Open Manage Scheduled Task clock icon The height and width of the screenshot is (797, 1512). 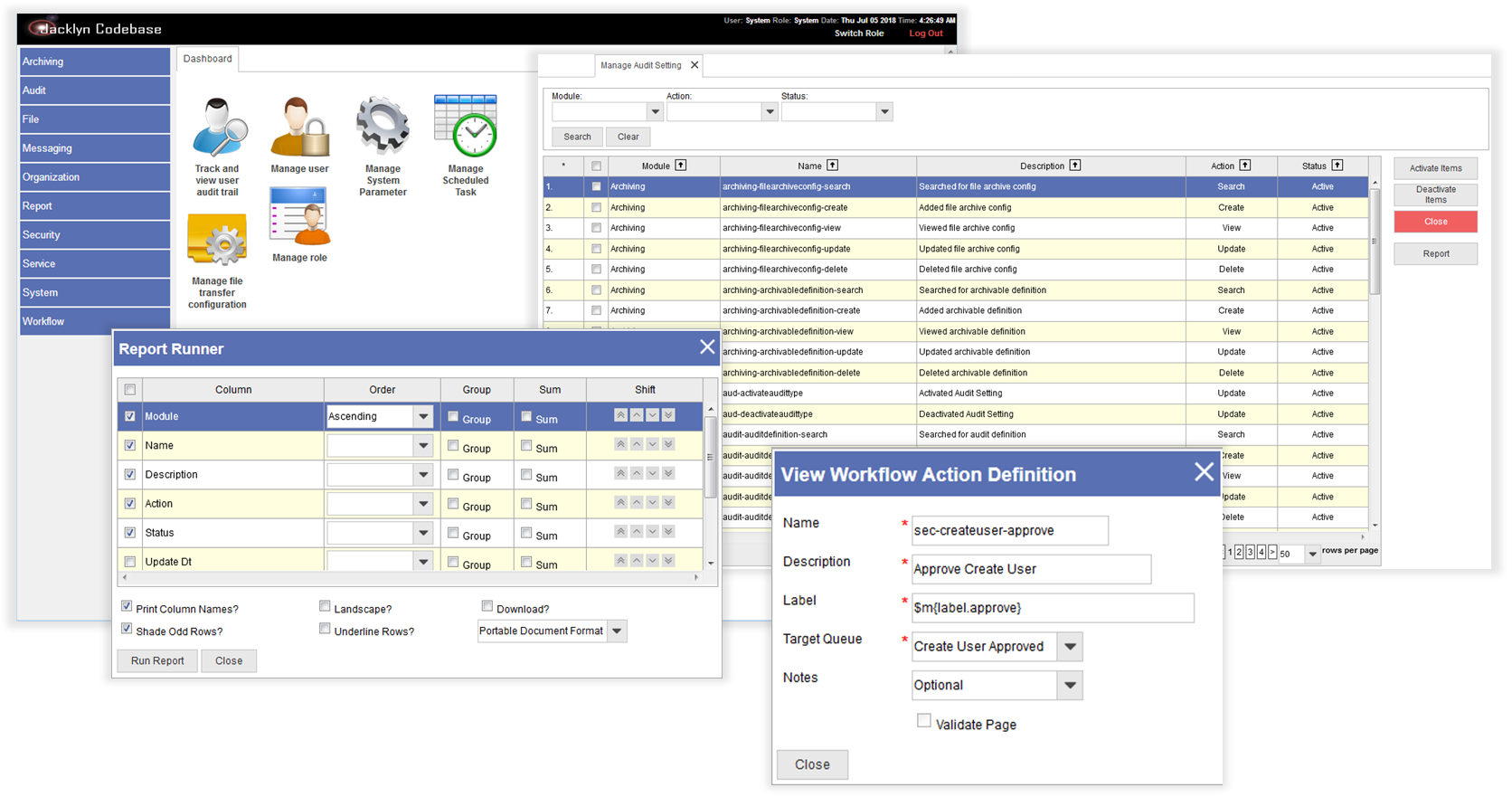pos(466,126)
